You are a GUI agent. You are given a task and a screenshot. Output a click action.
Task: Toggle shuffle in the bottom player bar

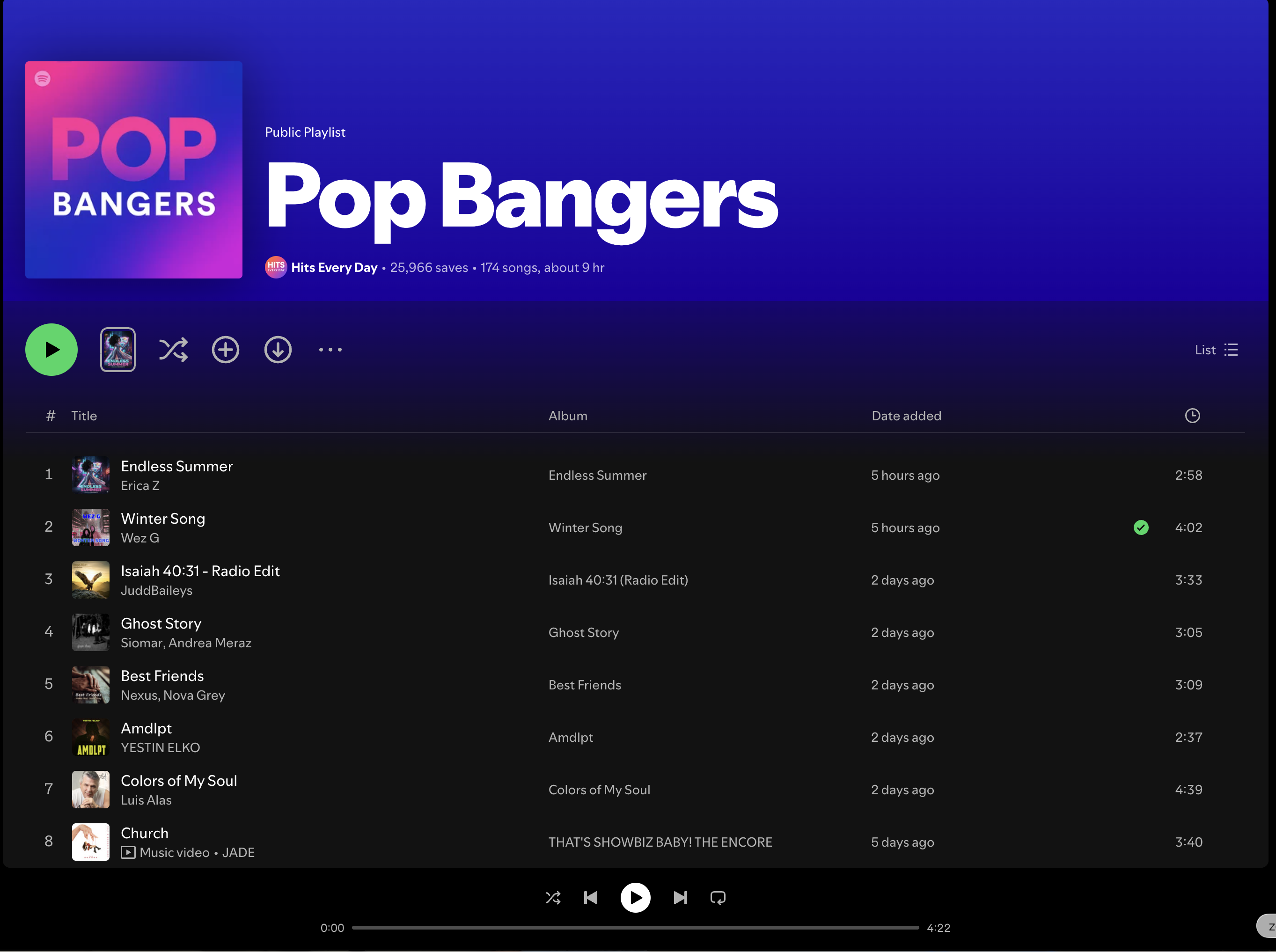[x=553, y=898]
